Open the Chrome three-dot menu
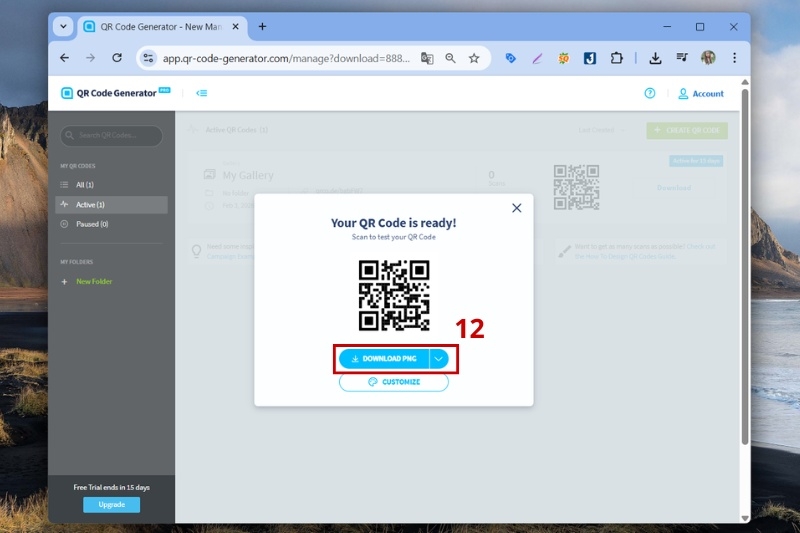Screen dimensions: 800x533 pyautogui.click(x=734, y=58)
